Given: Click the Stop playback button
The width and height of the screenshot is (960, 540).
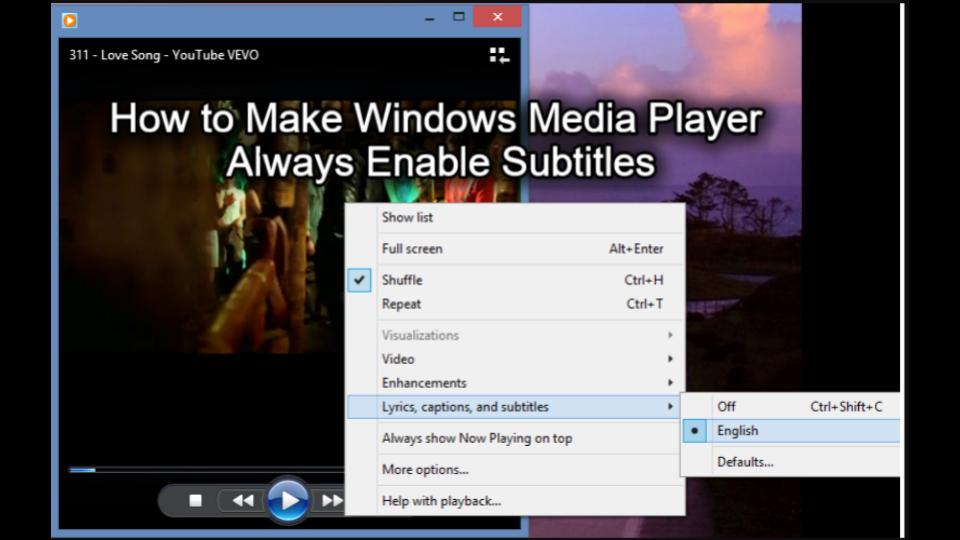Looking at the screenshot, I should (196, 500).
